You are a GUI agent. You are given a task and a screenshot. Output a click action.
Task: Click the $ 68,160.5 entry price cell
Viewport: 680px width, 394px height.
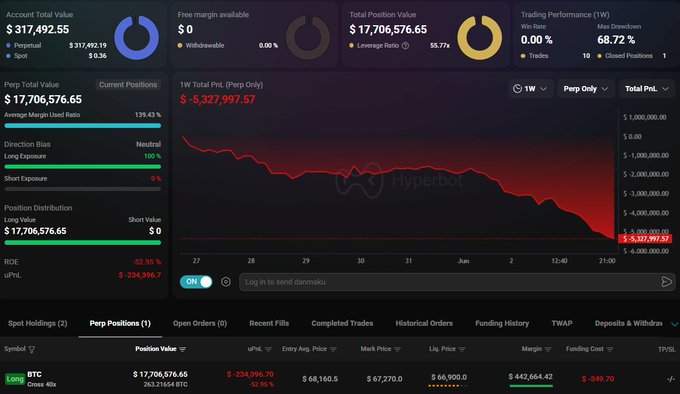point(320,379)
